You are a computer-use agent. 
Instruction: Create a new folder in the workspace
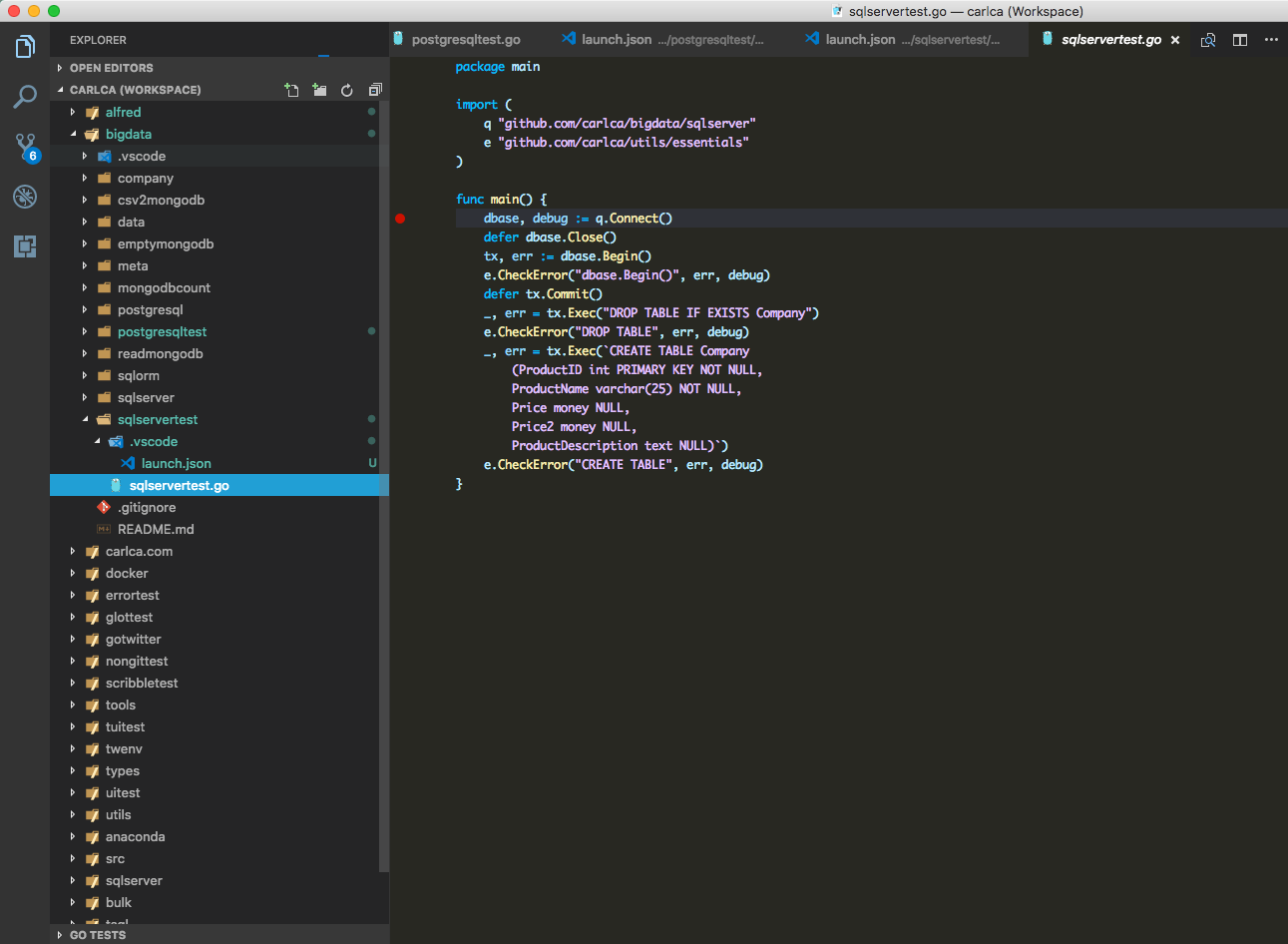[x=319, y=90]
